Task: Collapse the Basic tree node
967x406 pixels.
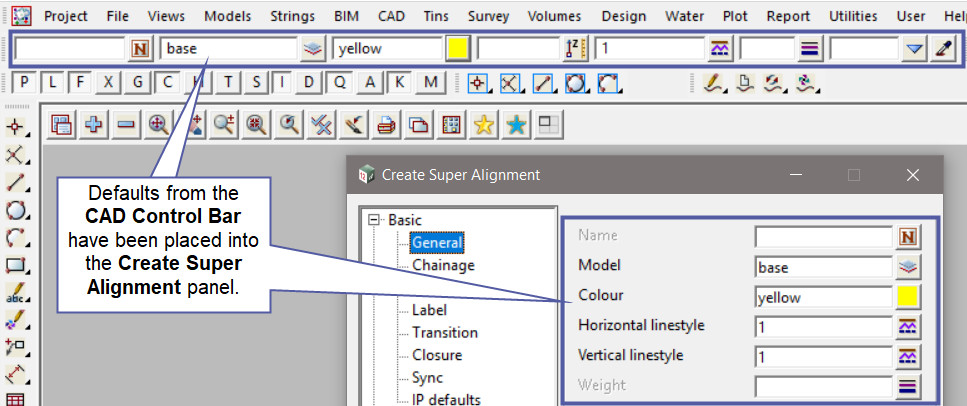Action: 375,221
